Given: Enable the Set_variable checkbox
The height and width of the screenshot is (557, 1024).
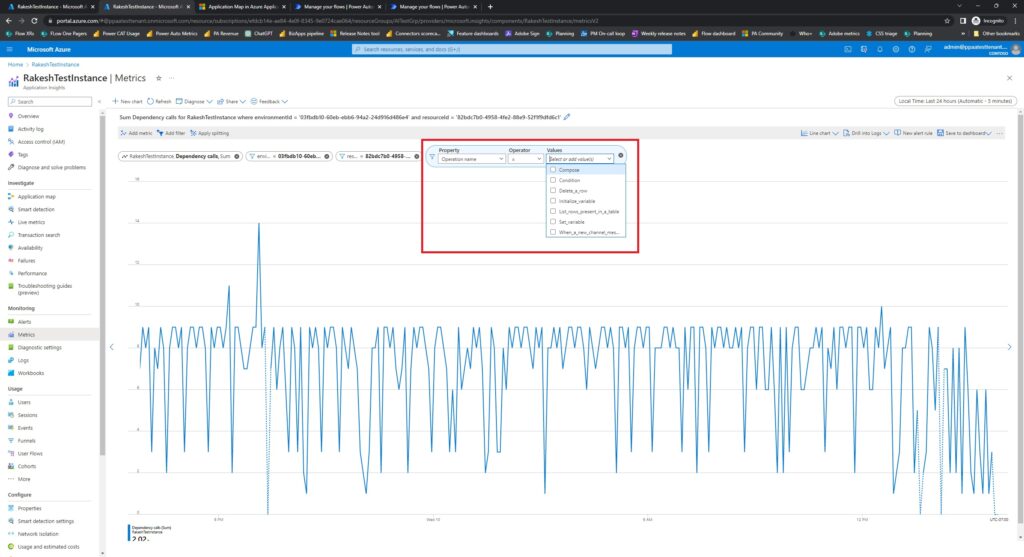Looking at the screenshot, I should point(552,221).
